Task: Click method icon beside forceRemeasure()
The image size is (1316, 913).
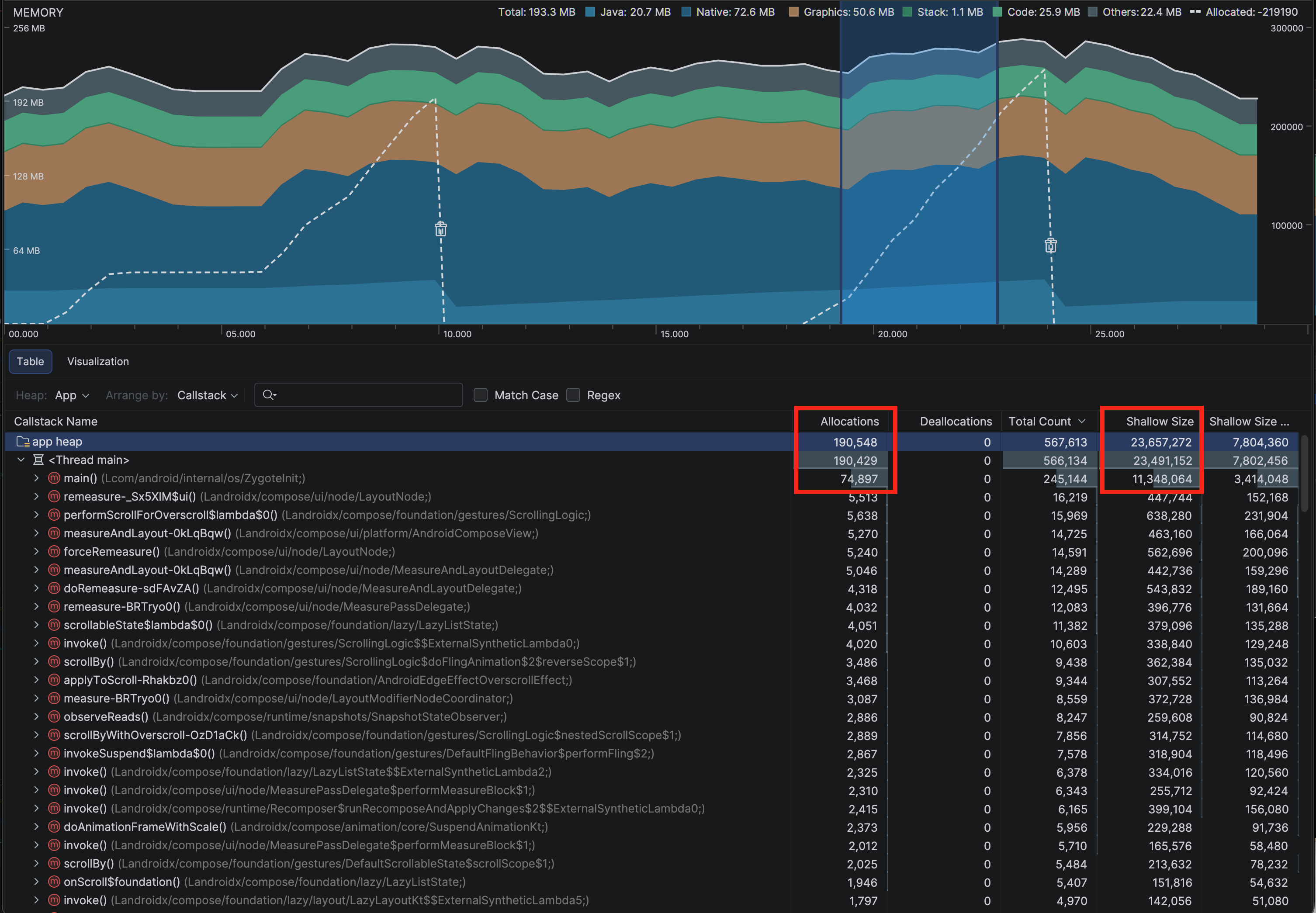Action: 54,551
